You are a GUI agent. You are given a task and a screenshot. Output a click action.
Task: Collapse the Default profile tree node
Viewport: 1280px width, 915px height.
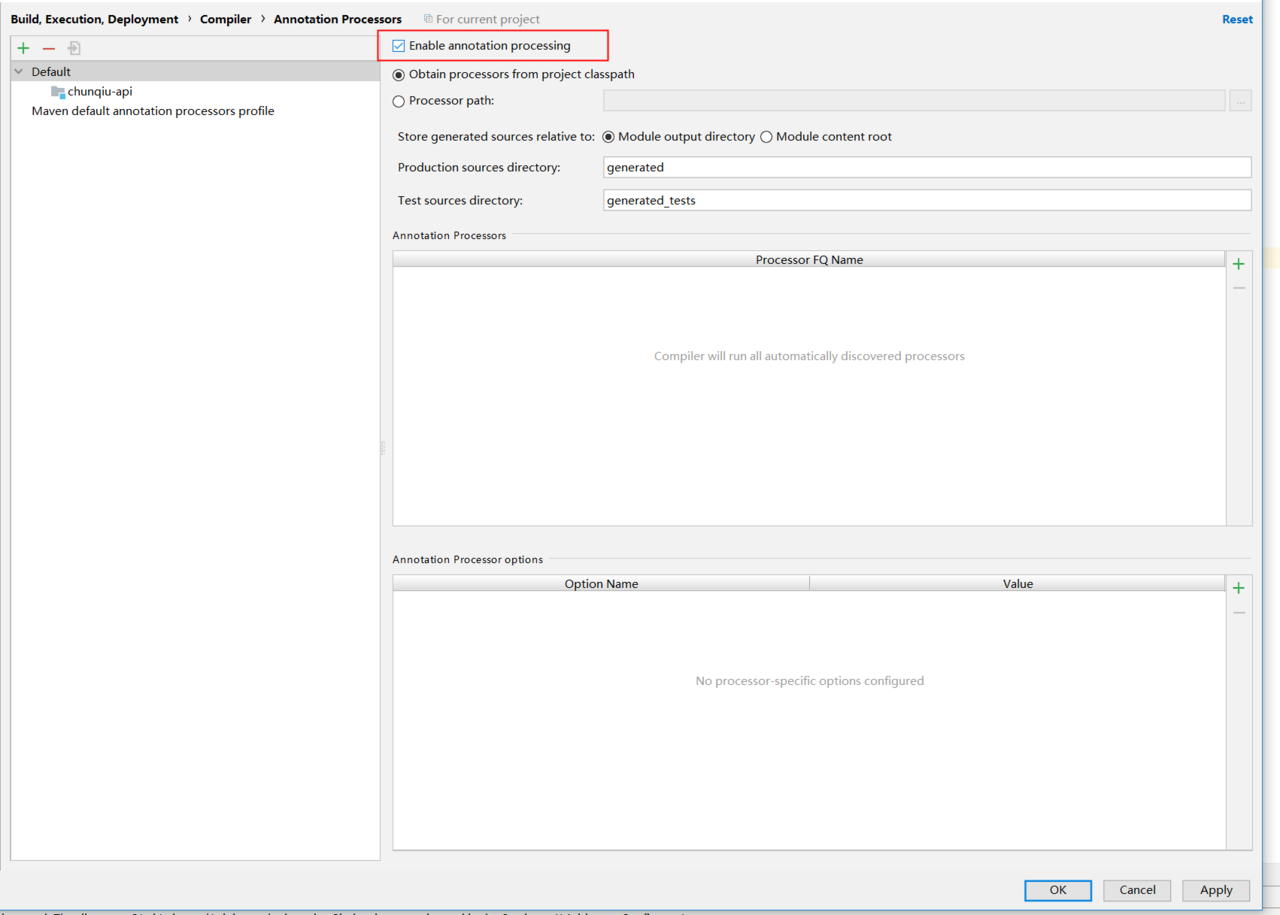tap(19, 72)
